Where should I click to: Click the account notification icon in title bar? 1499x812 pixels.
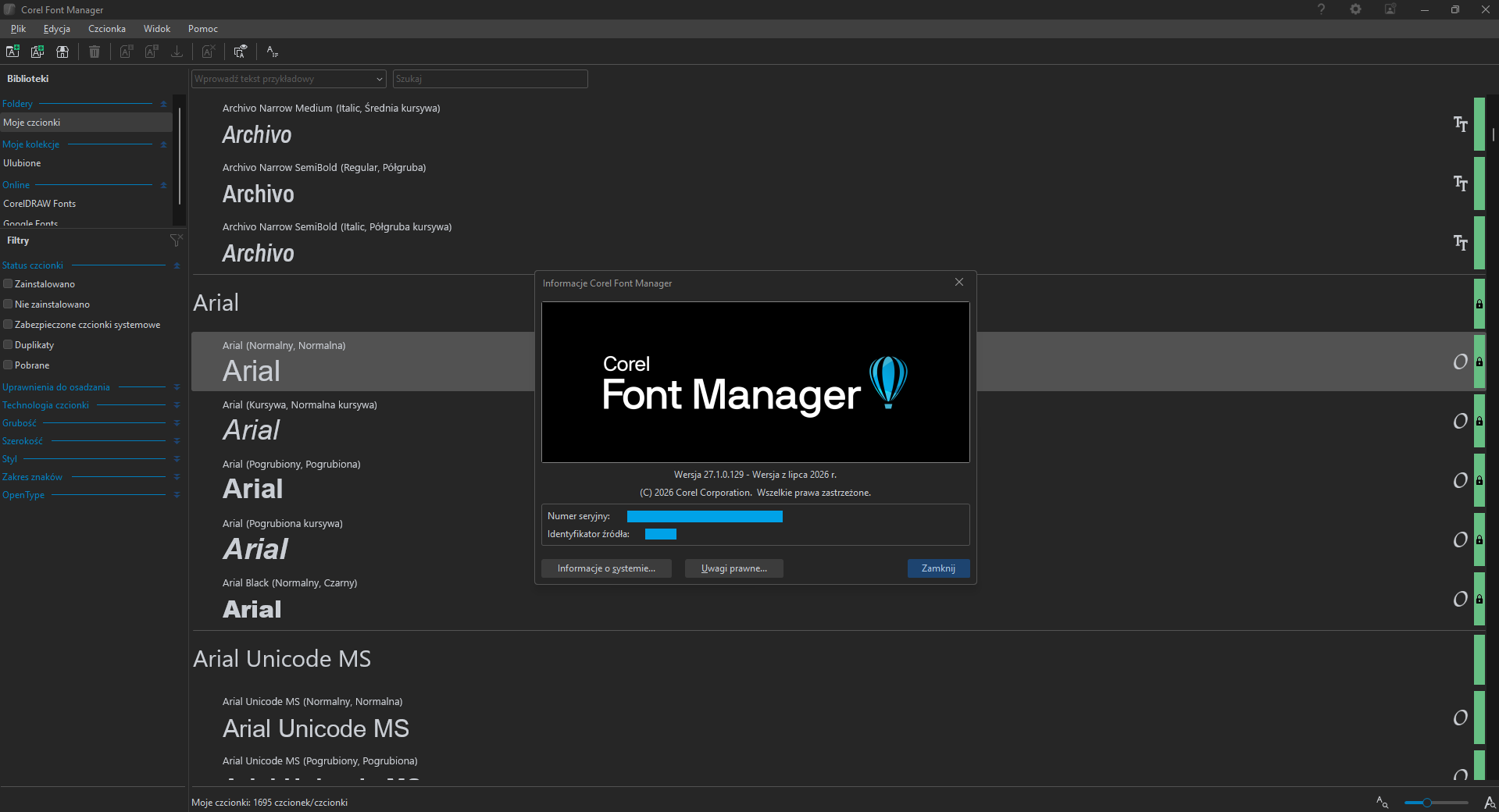pyautogui.click(x=1390, y=9)
